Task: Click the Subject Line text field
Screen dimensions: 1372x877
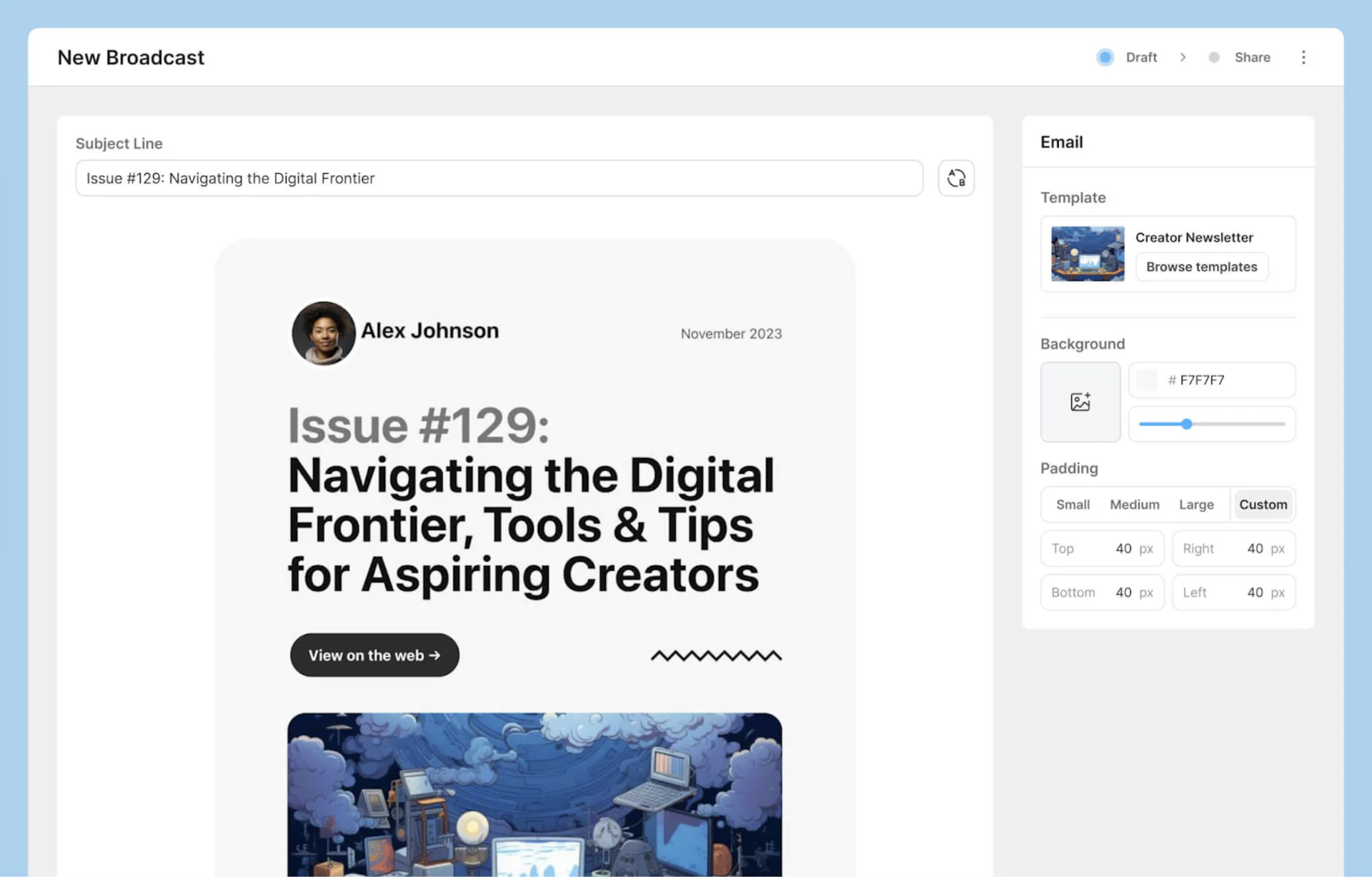Action: tap(499, 178)
